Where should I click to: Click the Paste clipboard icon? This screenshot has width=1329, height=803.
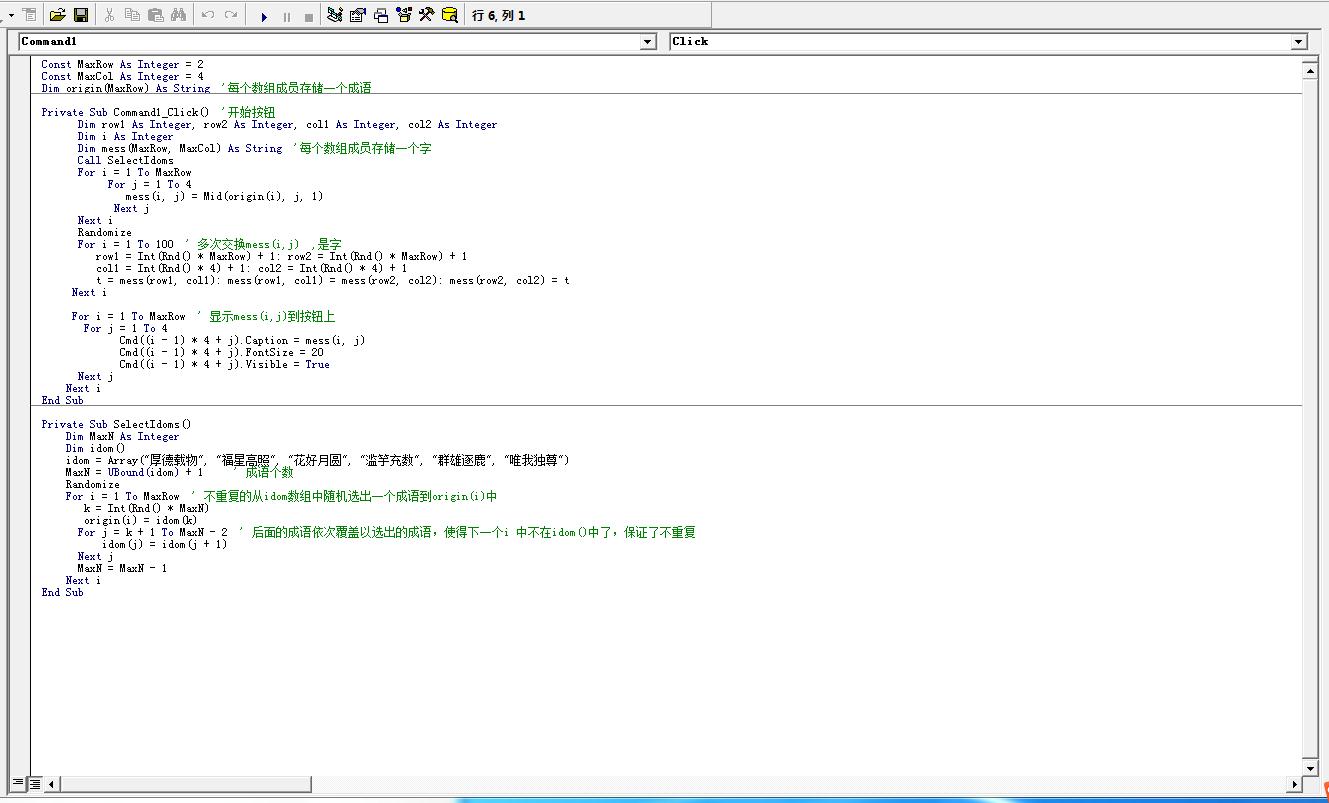coord(155,15)
